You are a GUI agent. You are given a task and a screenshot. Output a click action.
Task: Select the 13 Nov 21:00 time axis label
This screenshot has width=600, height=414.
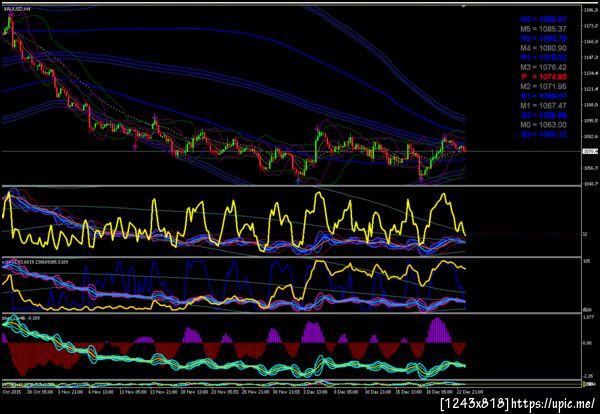(163, 392)
